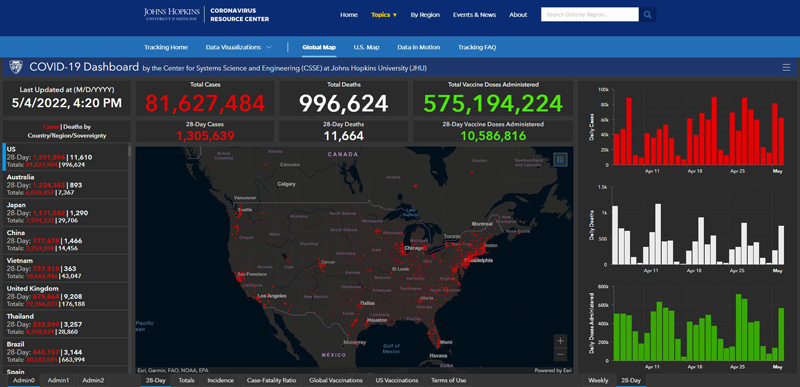800x387 pixels.
Task: Expand the Data Visualizations dropdown
Action: tap(238, 47)
